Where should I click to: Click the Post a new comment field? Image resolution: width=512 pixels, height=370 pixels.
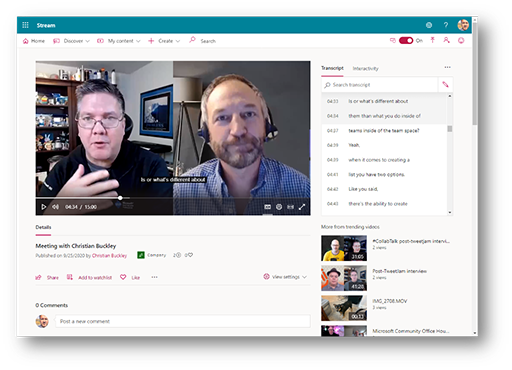coord(183,321)
